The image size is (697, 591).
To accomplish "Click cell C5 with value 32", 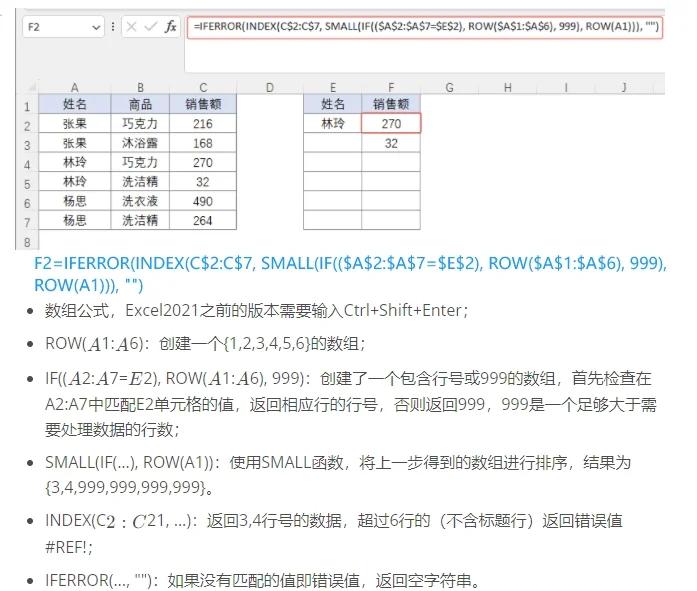I will pyautogui.click(x=203, y=181).
